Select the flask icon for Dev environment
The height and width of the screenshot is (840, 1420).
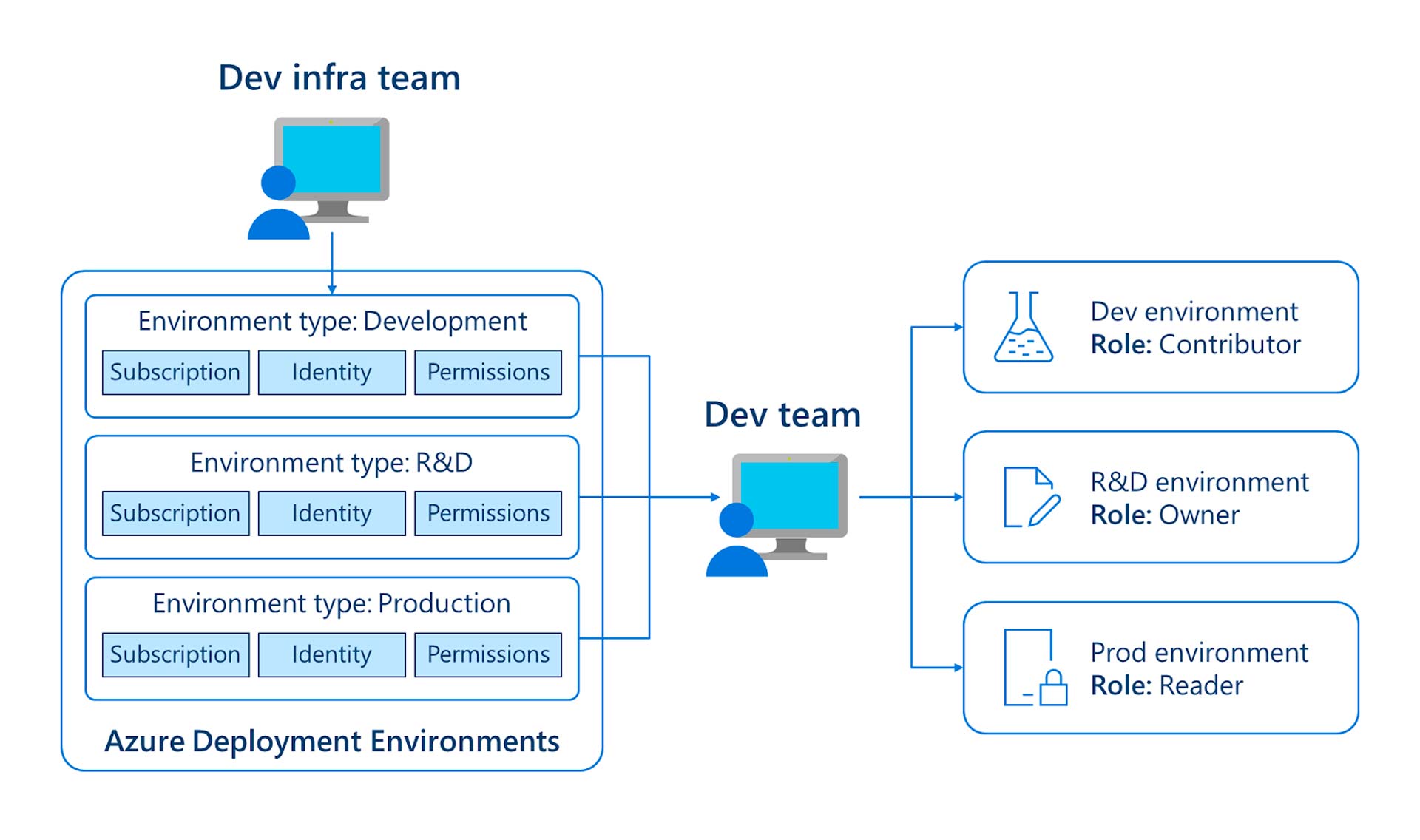[x=1024, y=327]
